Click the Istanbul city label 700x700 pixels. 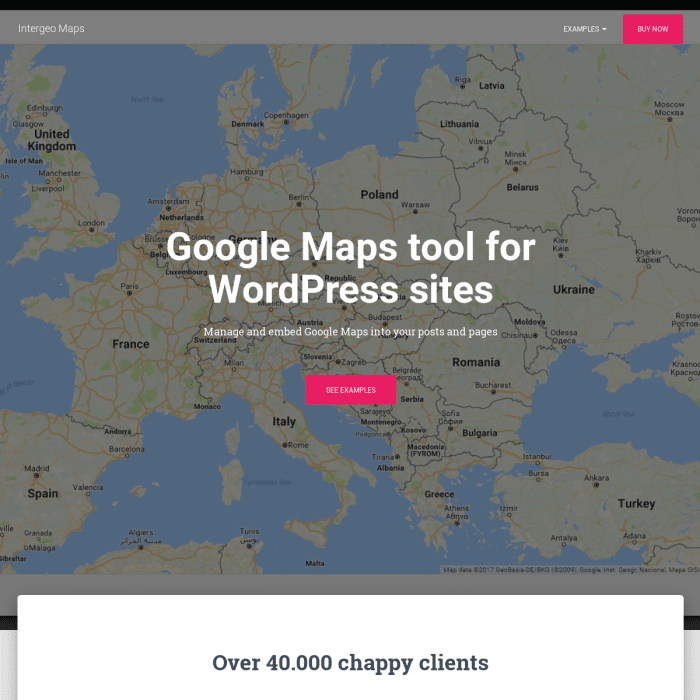click(537, 456)
